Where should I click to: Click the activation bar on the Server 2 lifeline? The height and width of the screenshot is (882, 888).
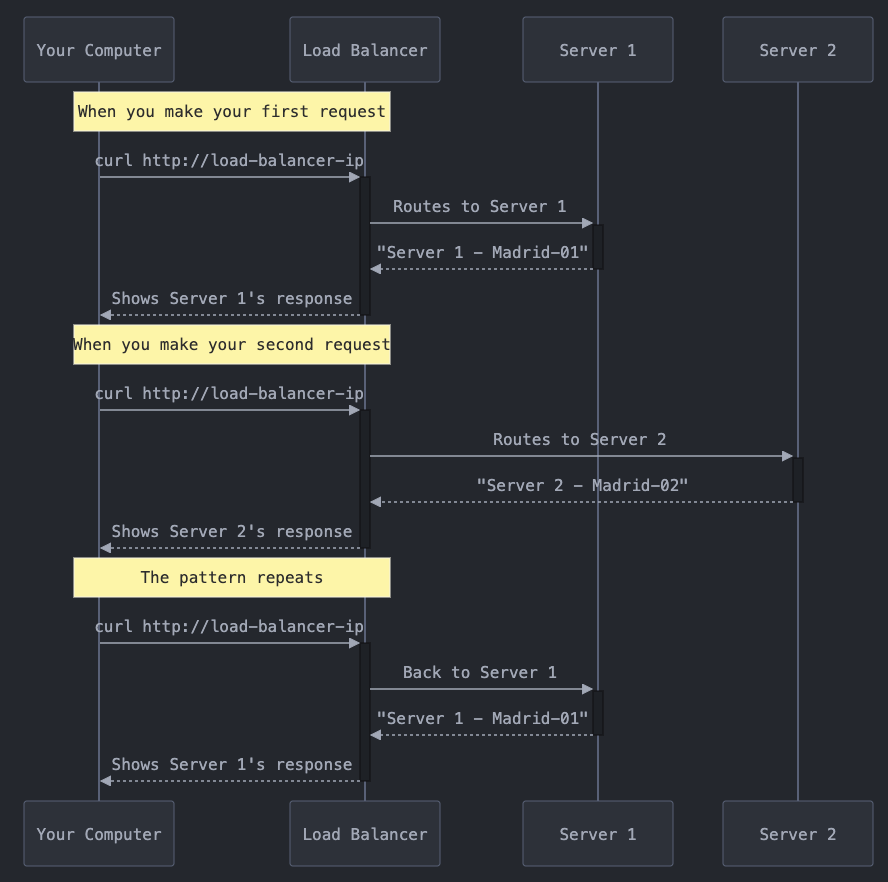[797, 480]
